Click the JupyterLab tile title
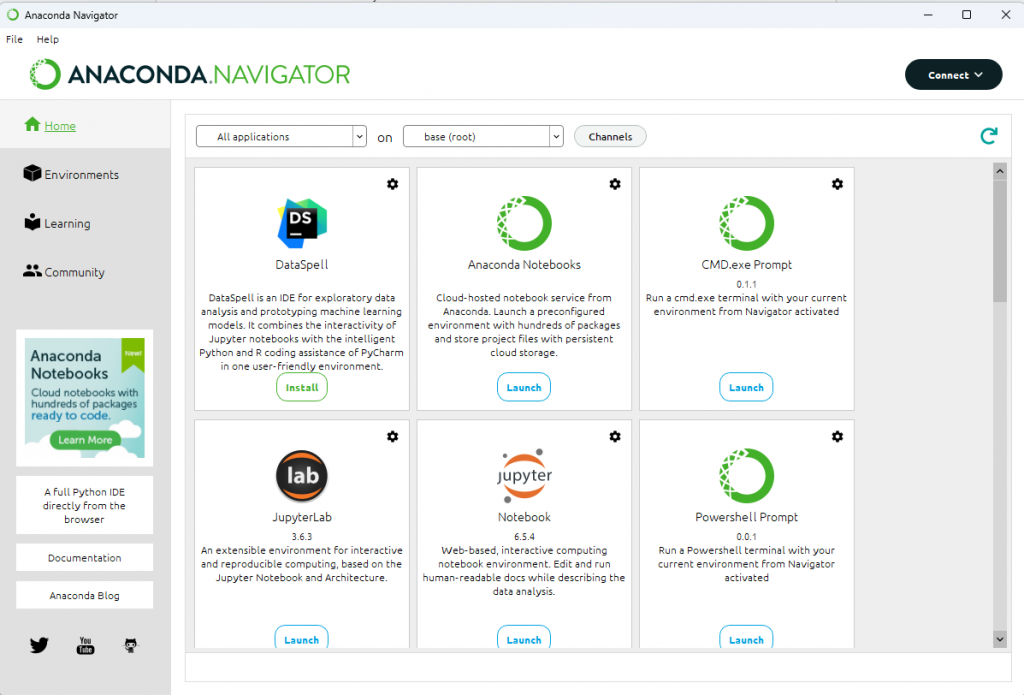Viewport: 1024px width, 695px height. coord(302,517)
